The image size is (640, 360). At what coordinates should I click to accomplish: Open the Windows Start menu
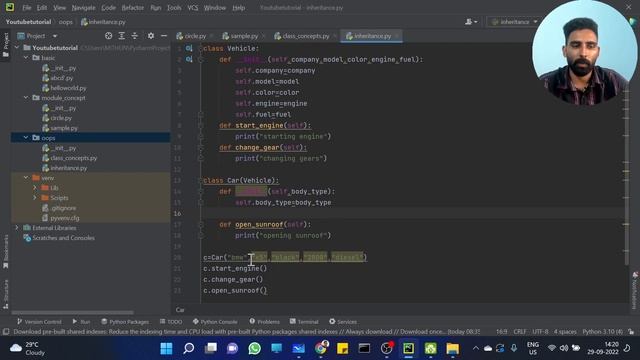[x=167, y=349]
